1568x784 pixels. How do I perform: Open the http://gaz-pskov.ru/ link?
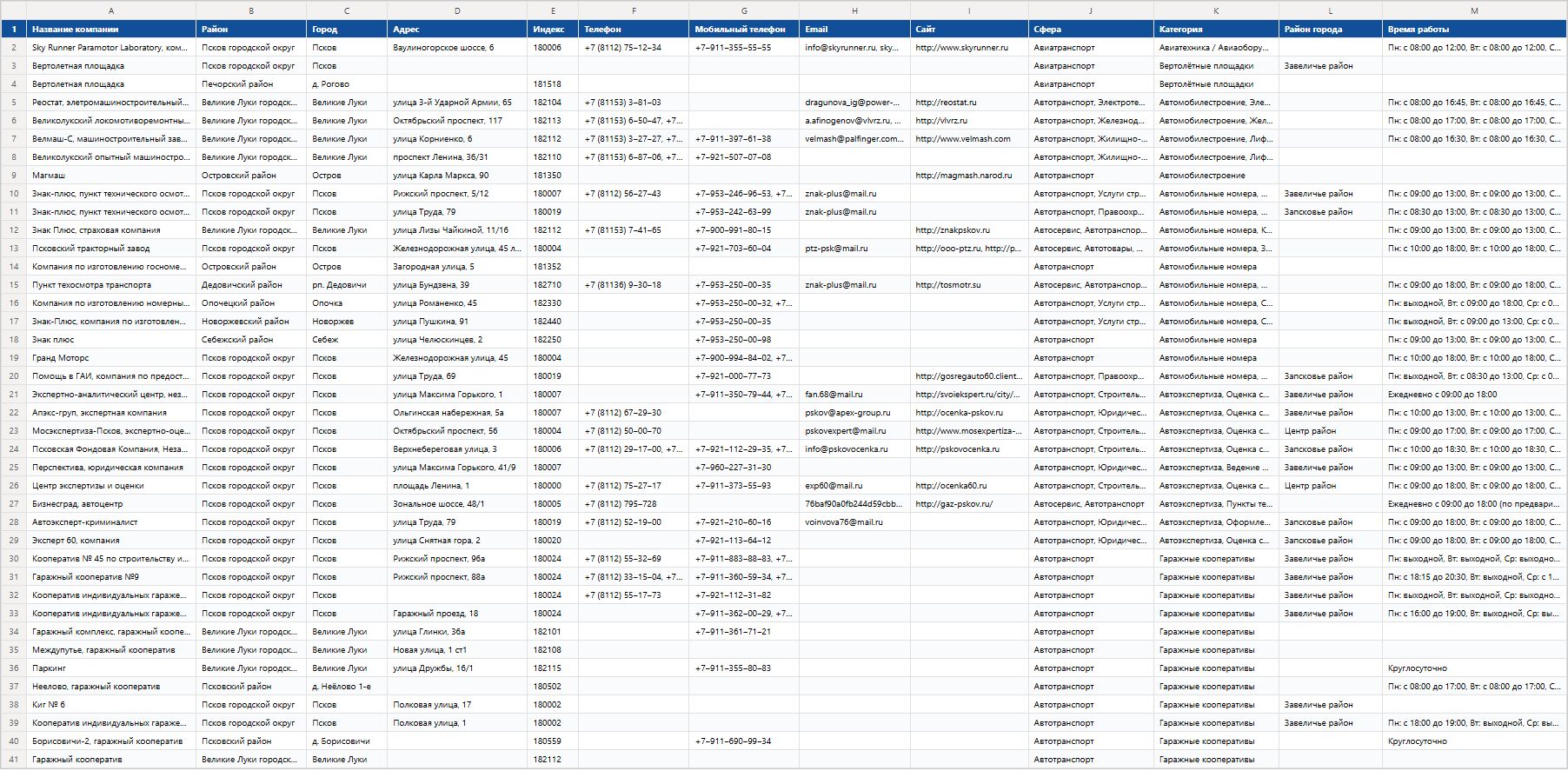[953, 504]
